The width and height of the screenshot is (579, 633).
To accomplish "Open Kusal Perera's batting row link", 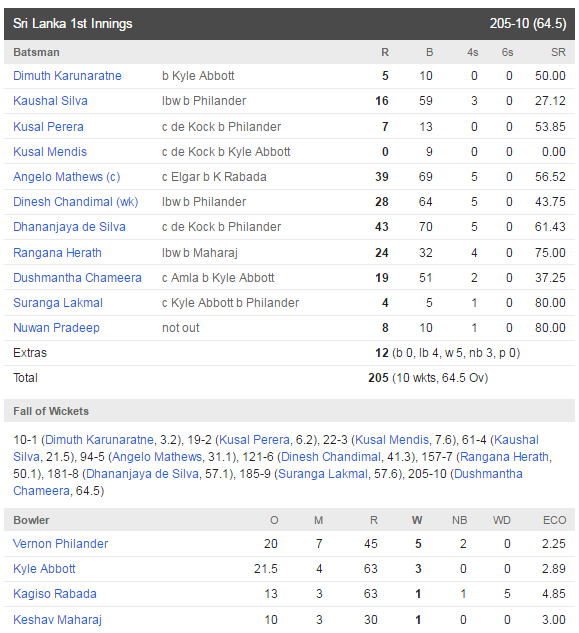I will (48, 127).
